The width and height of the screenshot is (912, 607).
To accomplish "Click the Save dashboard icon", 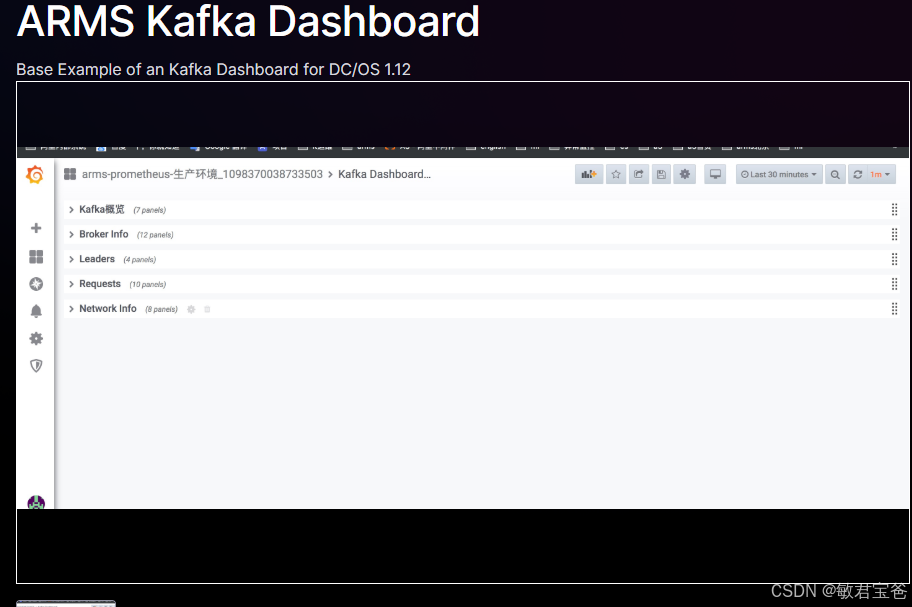I will coord(661,174).
